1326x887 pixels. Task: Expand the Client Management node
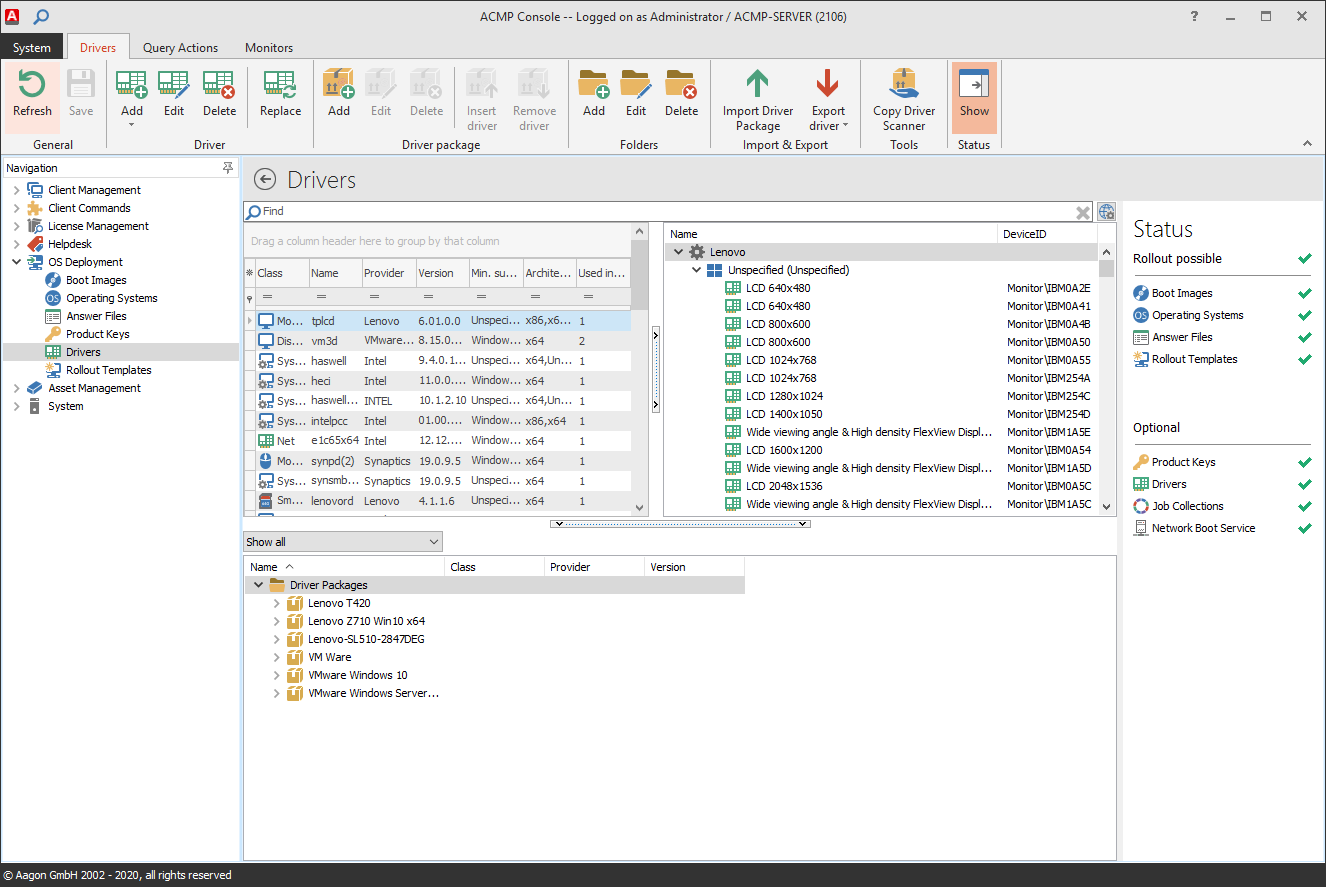point(16,190)
